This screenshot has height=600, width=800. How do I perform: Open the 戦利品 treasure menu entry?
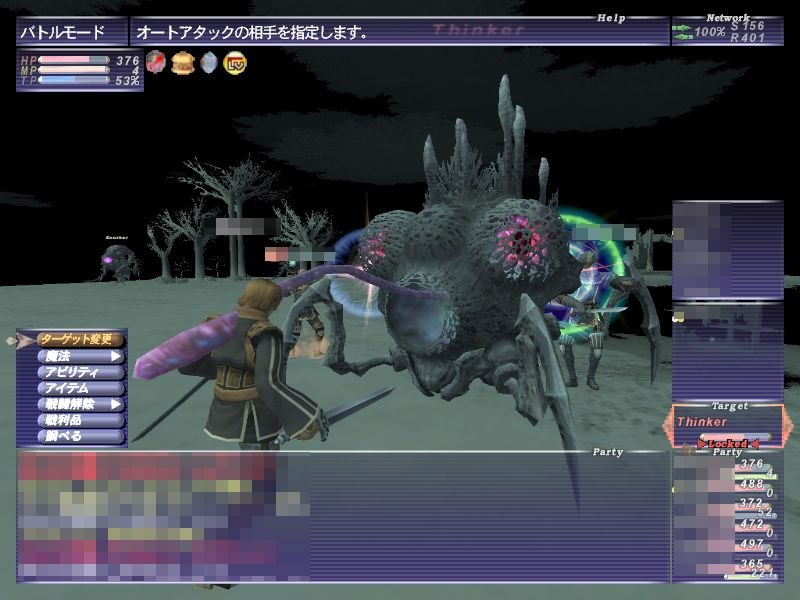(x=81, y=420)
